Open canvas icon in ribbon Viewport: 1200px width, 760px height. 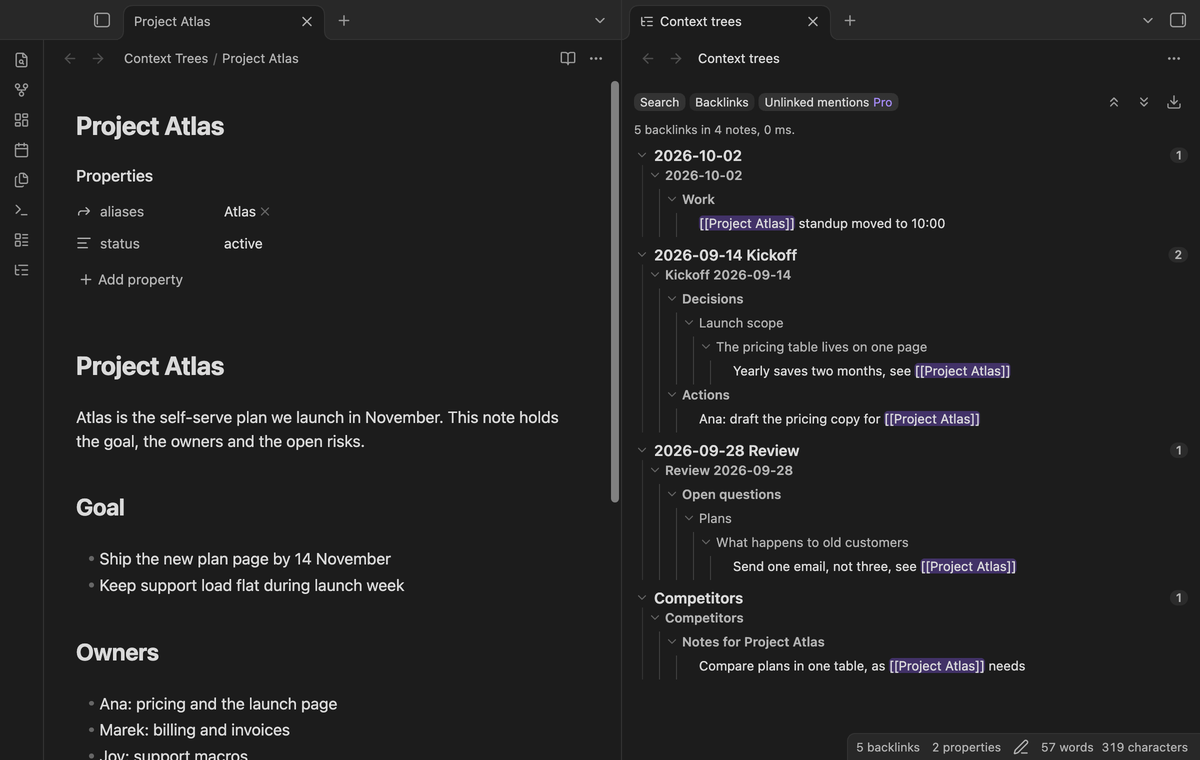(x=21, y=120)
